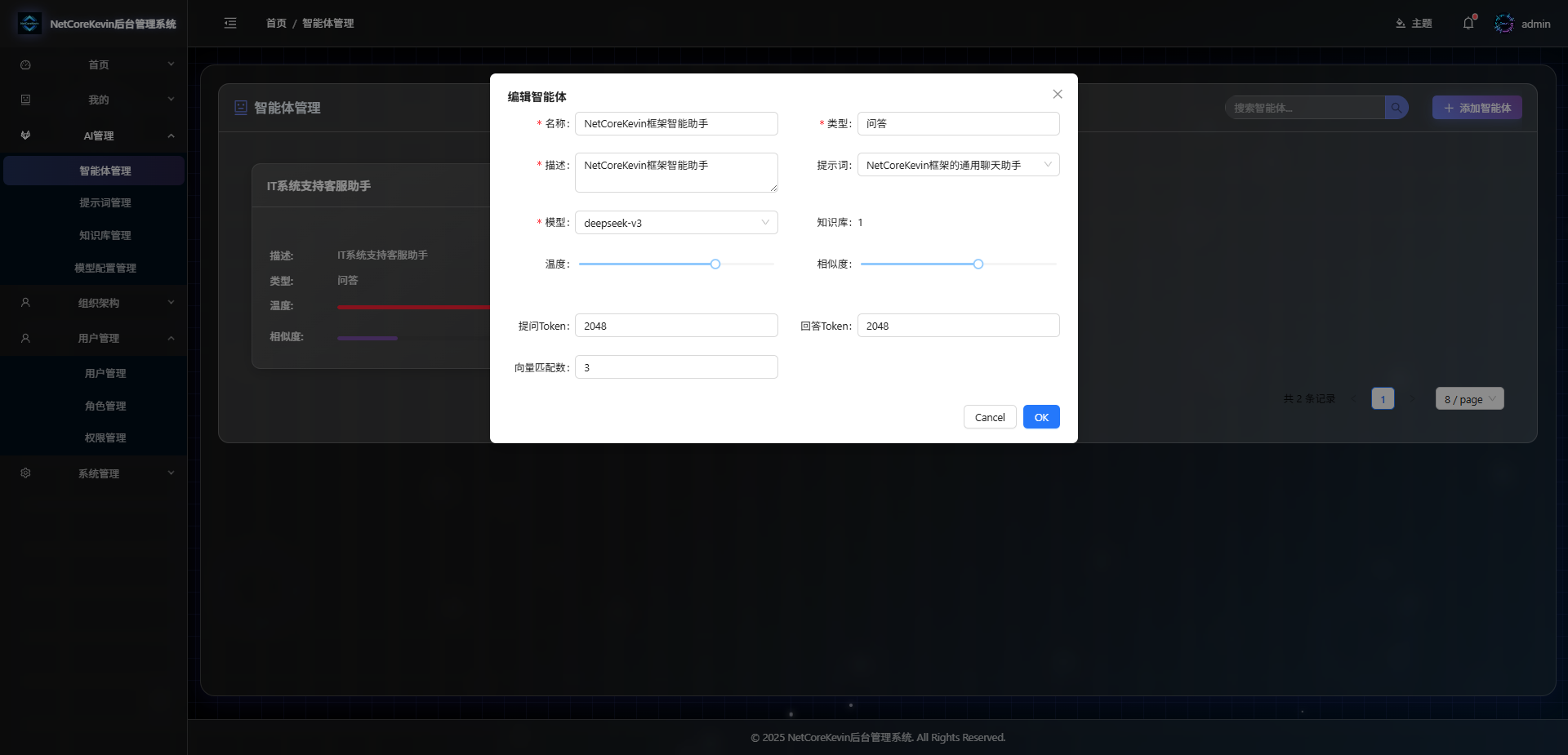Select 智能体管理 in sidebar

pyautogui.click(x=94, y=171)
